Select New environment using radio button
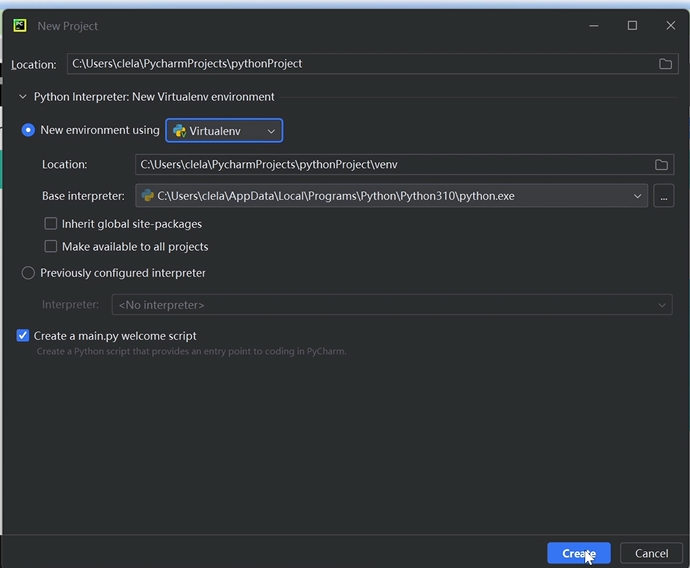The width and height of the screenshot is (690, 568). pyautogui.click(x=28, y=130)
